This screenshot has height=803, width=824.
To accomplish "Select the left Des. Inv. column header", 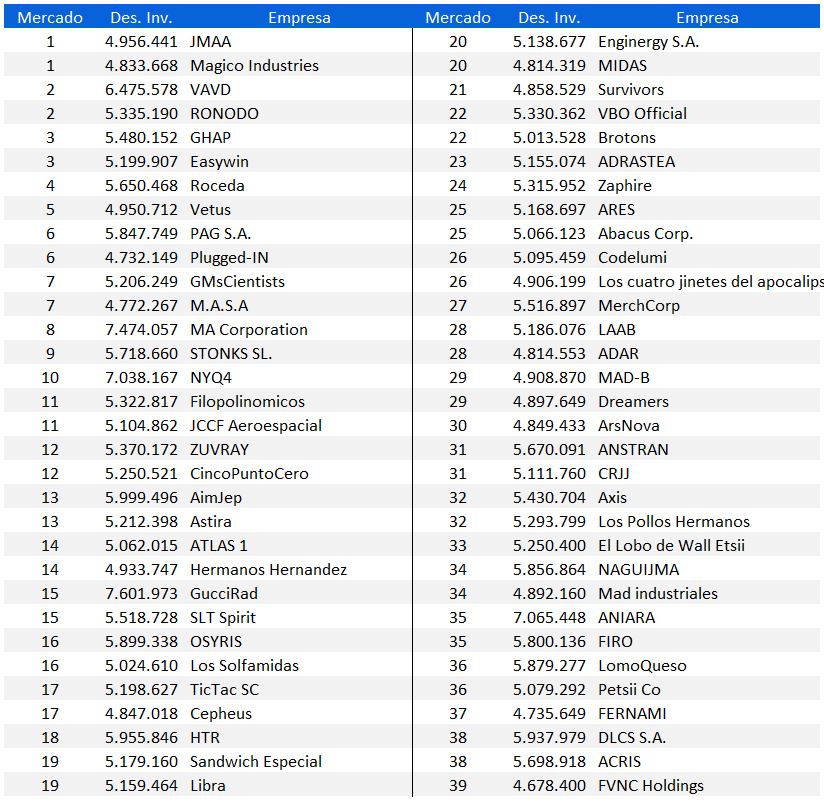I will pos(141,18).
